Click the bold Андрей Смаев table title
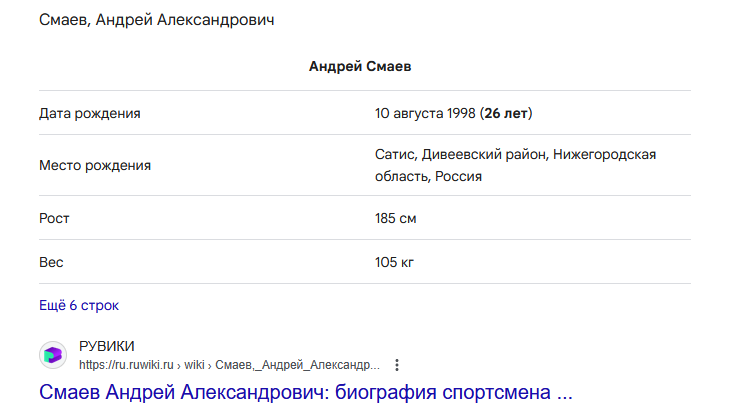734x420 pixels. click(360, 66)
